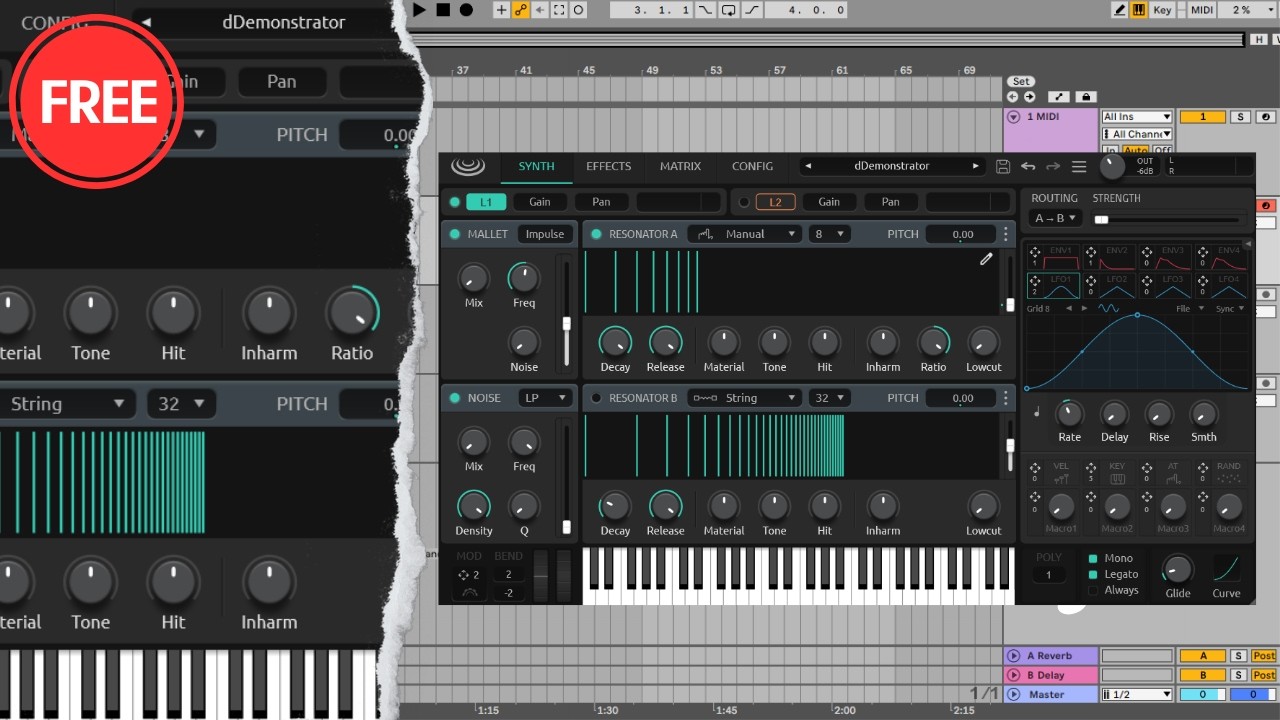
Task: Open the LFO File dropdown
Action: [1188, 309]
